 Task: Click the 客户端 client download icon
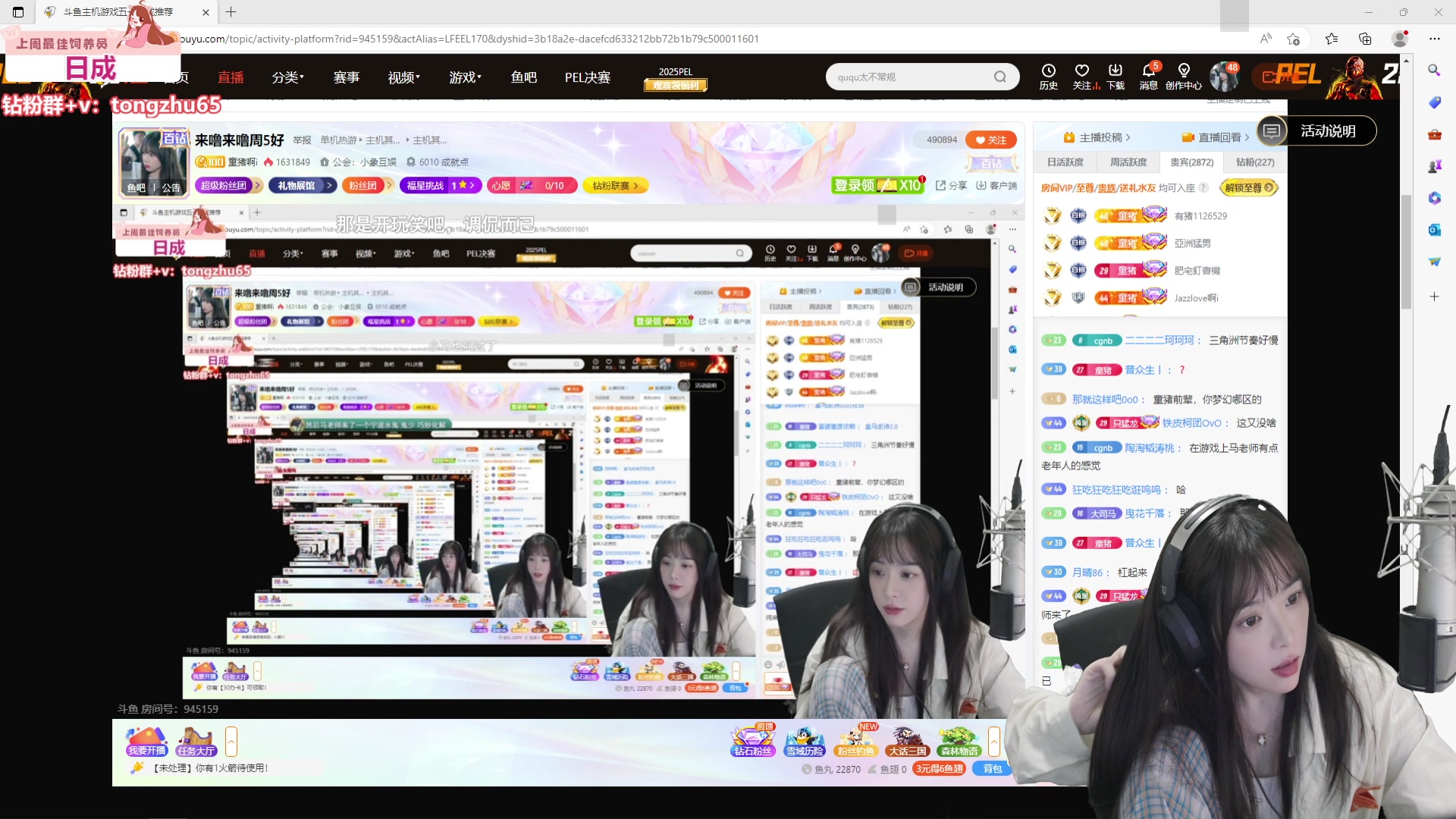pos(996,185)
